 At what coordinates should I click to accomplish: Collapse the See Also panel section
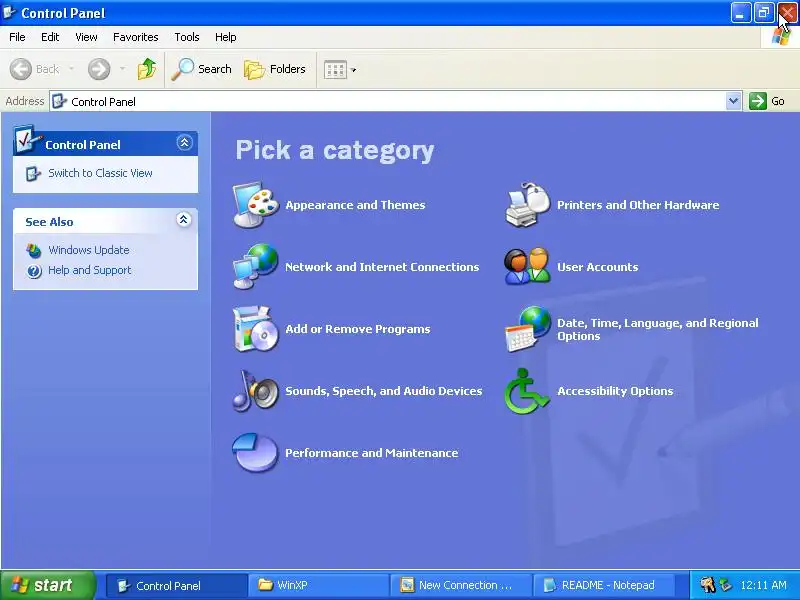184,219
